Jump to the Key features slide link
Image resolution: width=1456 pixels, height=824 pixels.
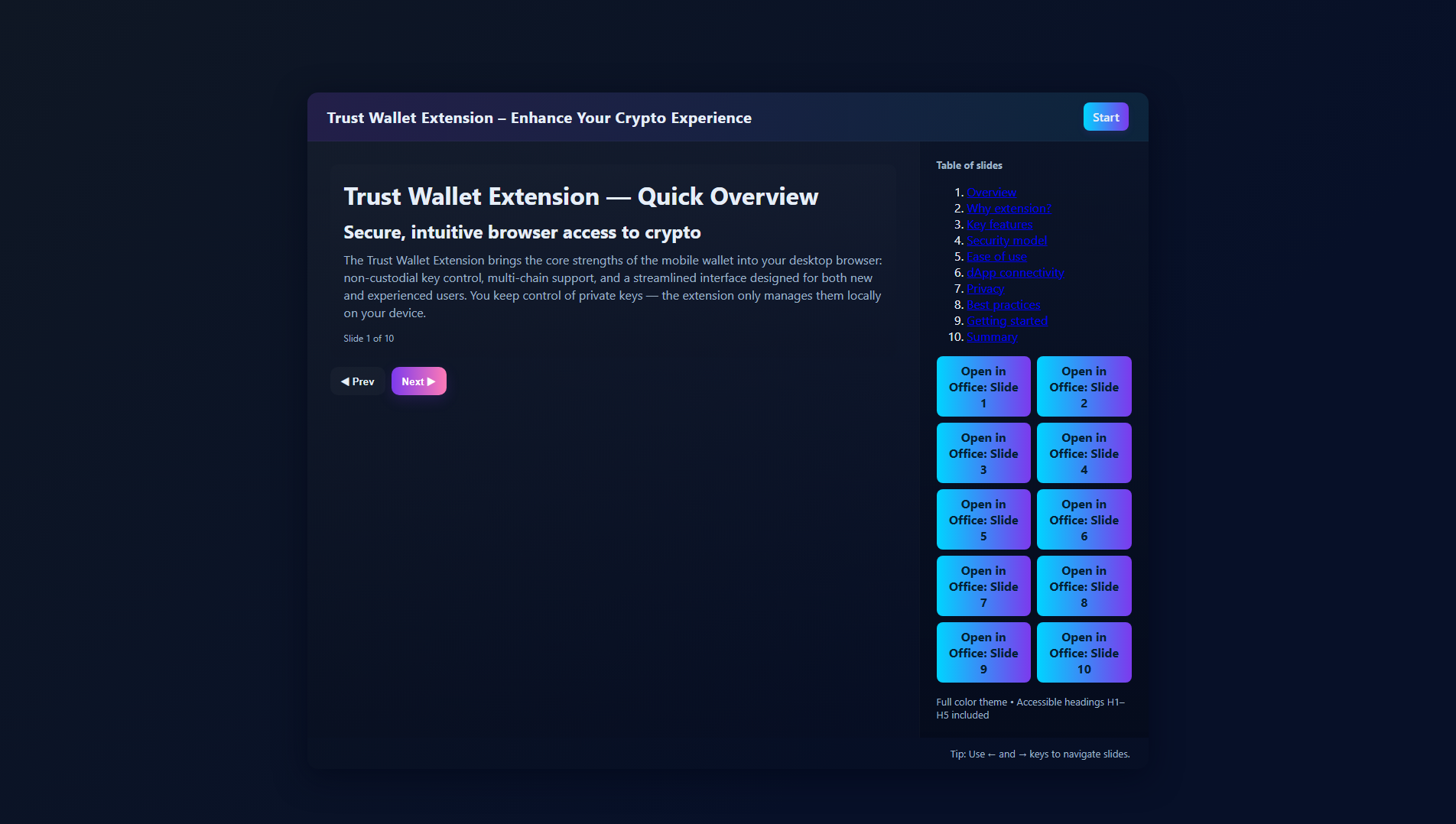coord(999,225)
